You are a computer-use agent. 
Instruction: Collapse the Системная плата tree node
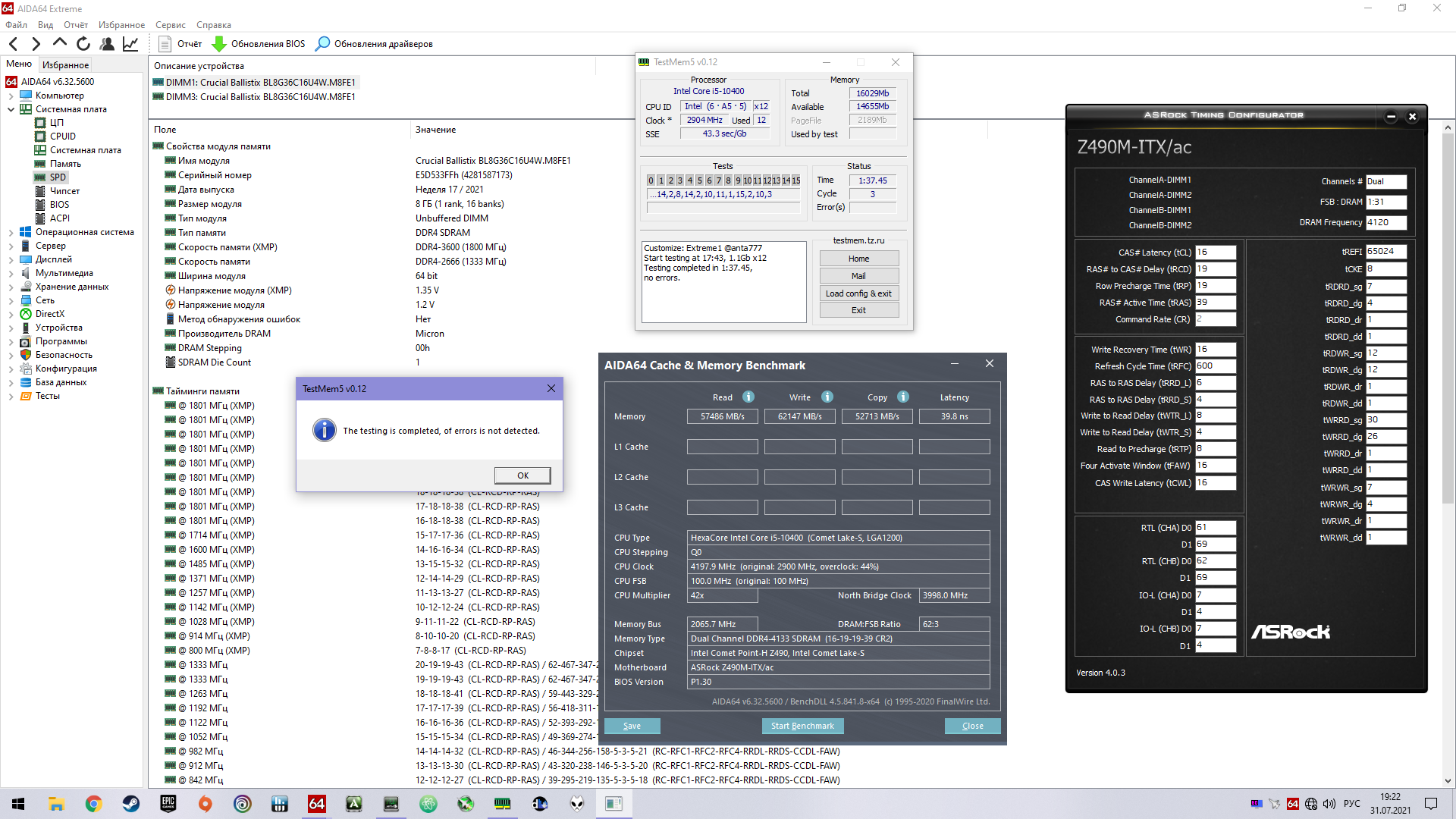11,109
